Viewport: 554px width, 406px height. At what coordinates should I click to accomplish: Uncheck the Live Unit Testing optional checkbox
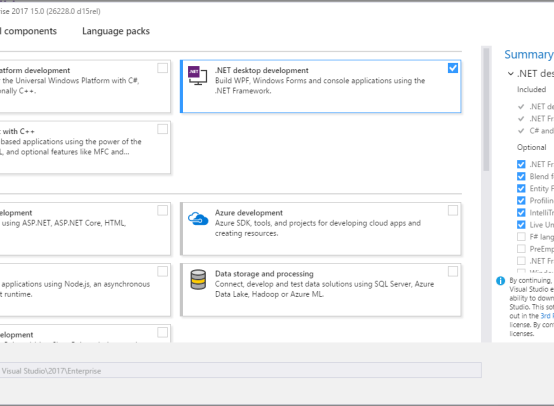click(x=521, y=224)
